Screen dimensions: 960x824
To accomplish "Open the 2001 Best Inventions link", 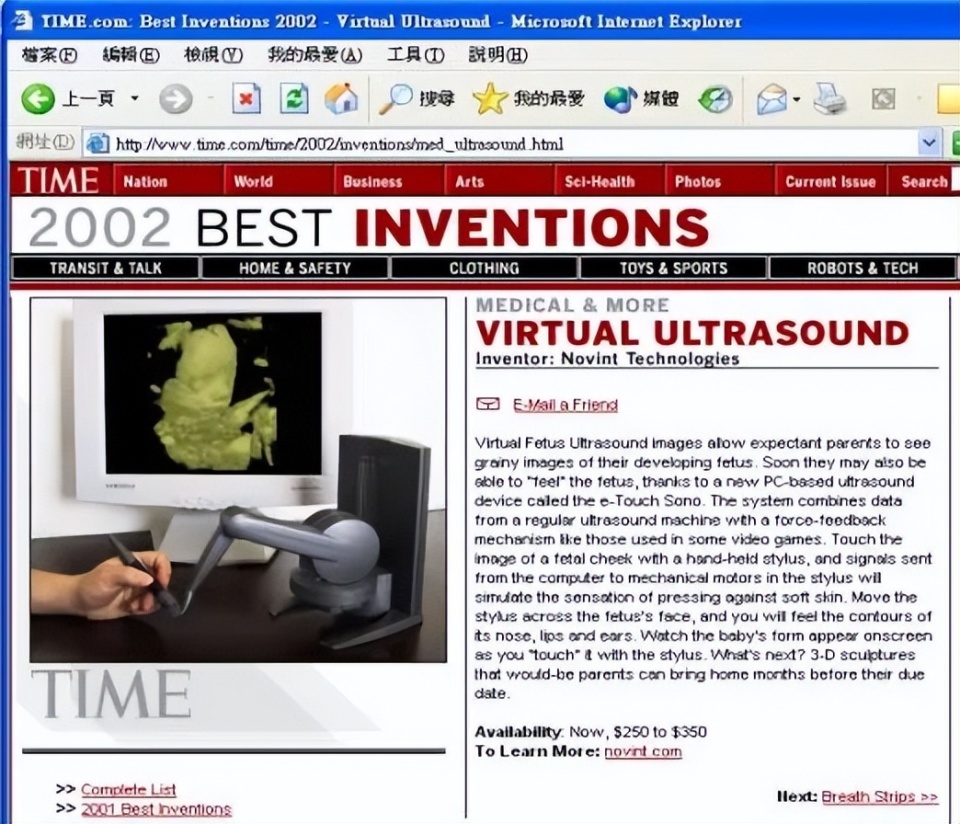I will 156,809.
